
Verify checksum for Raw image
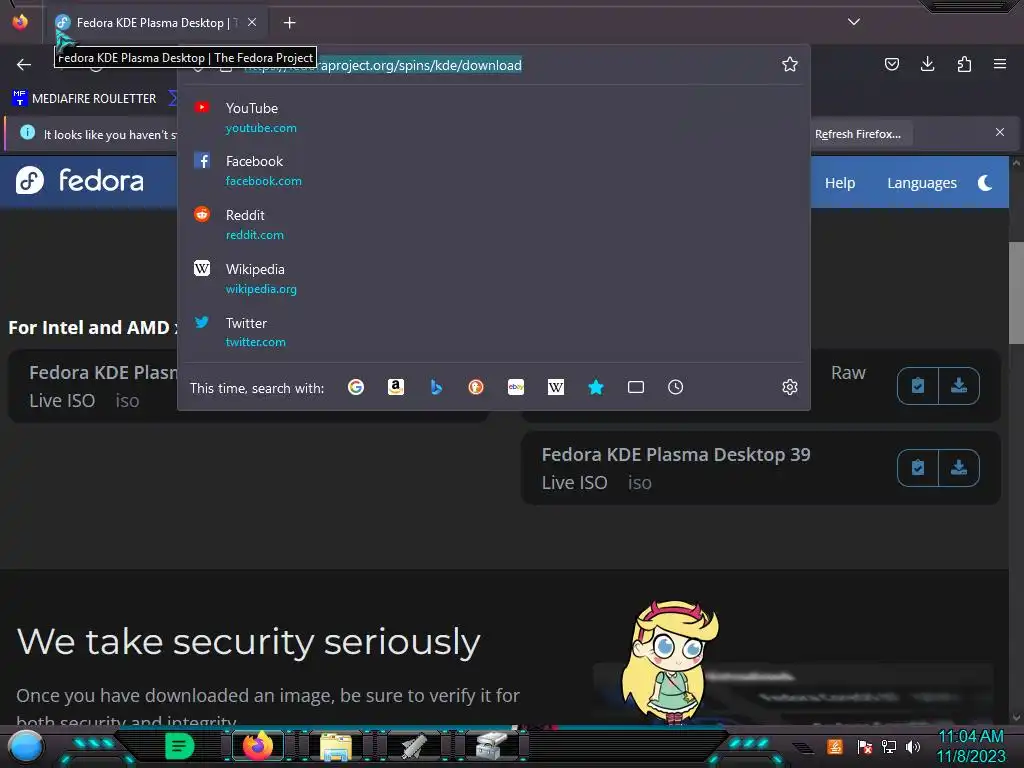[918, 386]
